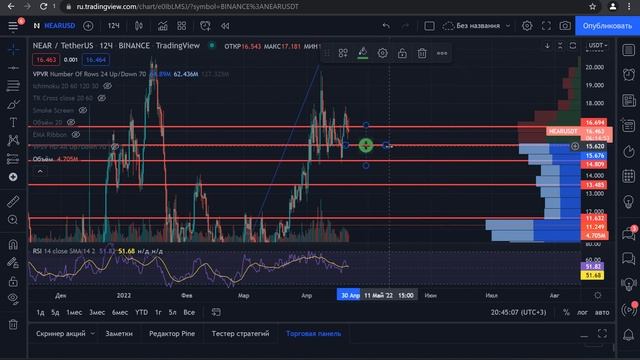Select the YTD time range
Image resolution: width=640 pixels, height=360 pixels.
(x=142, y=312)
